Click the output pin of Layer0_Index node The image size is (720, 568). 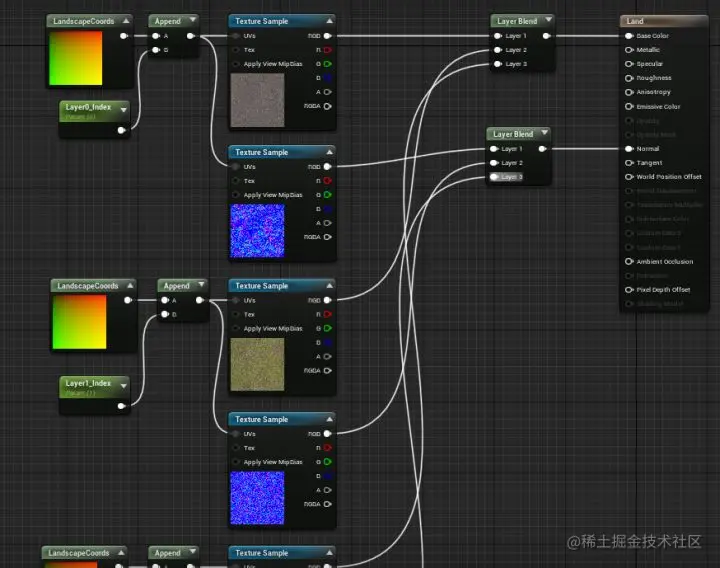pyautogui.click(x=122, y=130)
